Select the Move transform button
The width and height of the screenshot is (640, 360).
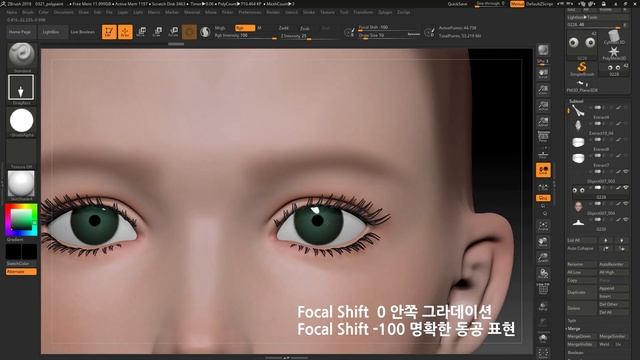point(141,32)
